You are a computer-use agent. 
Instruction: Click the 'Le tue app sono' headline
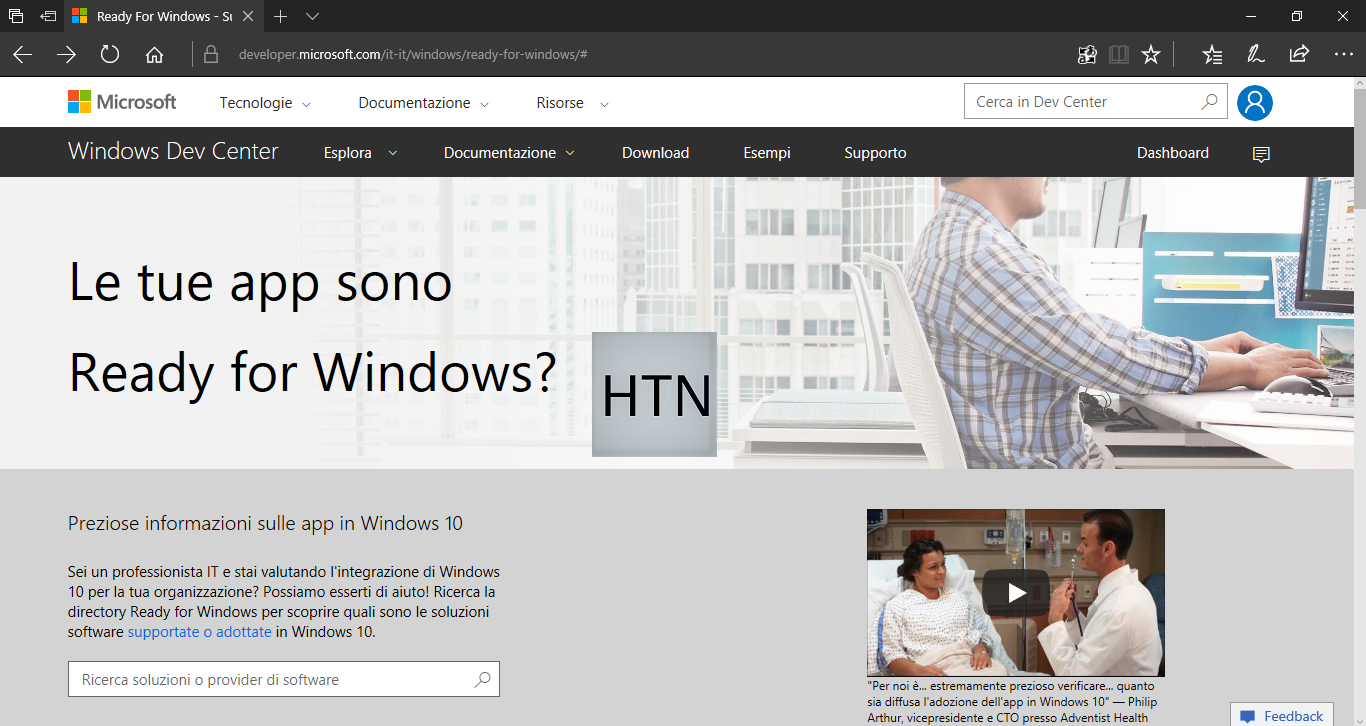260,282
